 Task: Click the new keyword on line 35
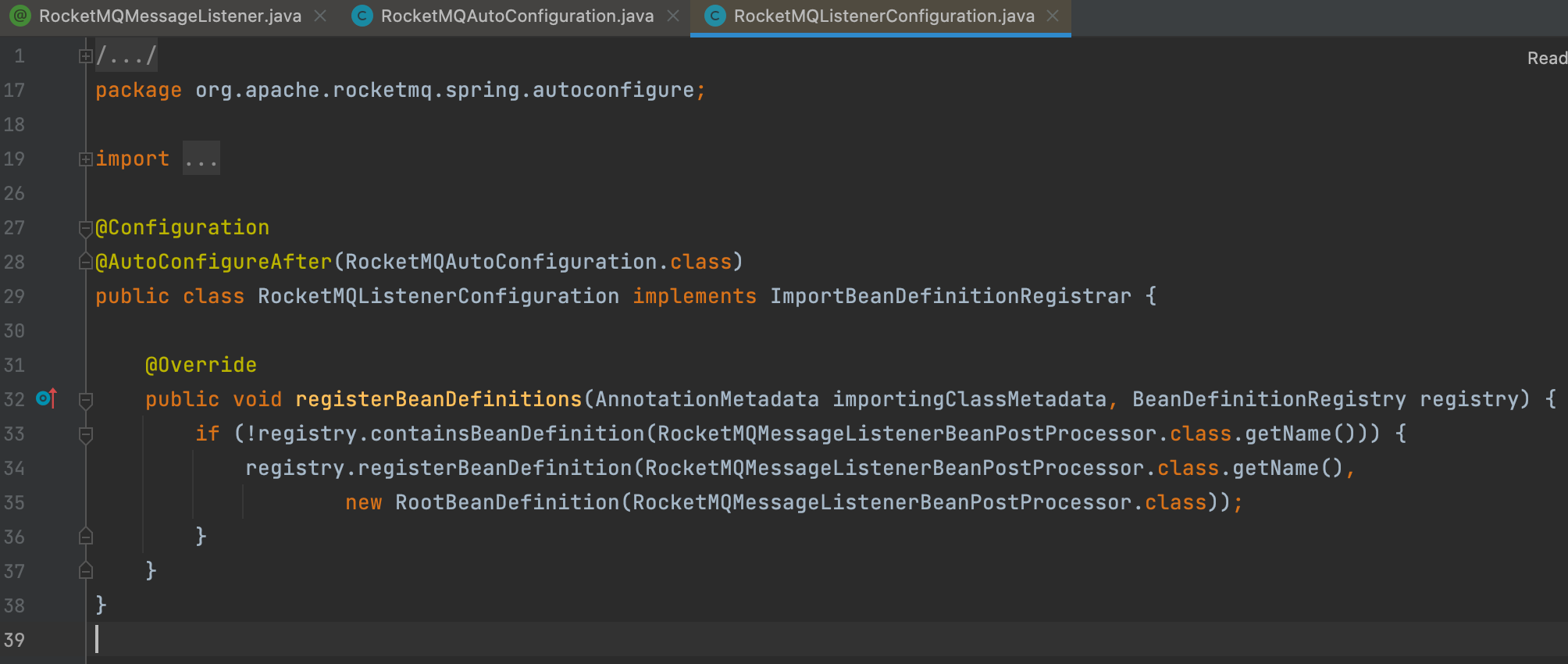point(363,503)
